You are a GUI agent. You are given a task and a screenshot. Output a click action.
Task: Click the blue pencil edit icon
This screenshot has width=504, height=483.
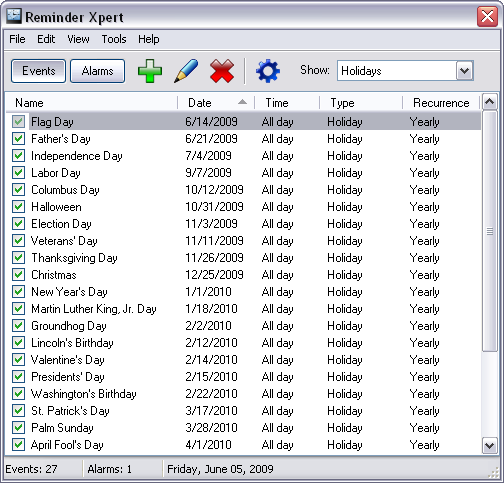(x=186, y=71)
